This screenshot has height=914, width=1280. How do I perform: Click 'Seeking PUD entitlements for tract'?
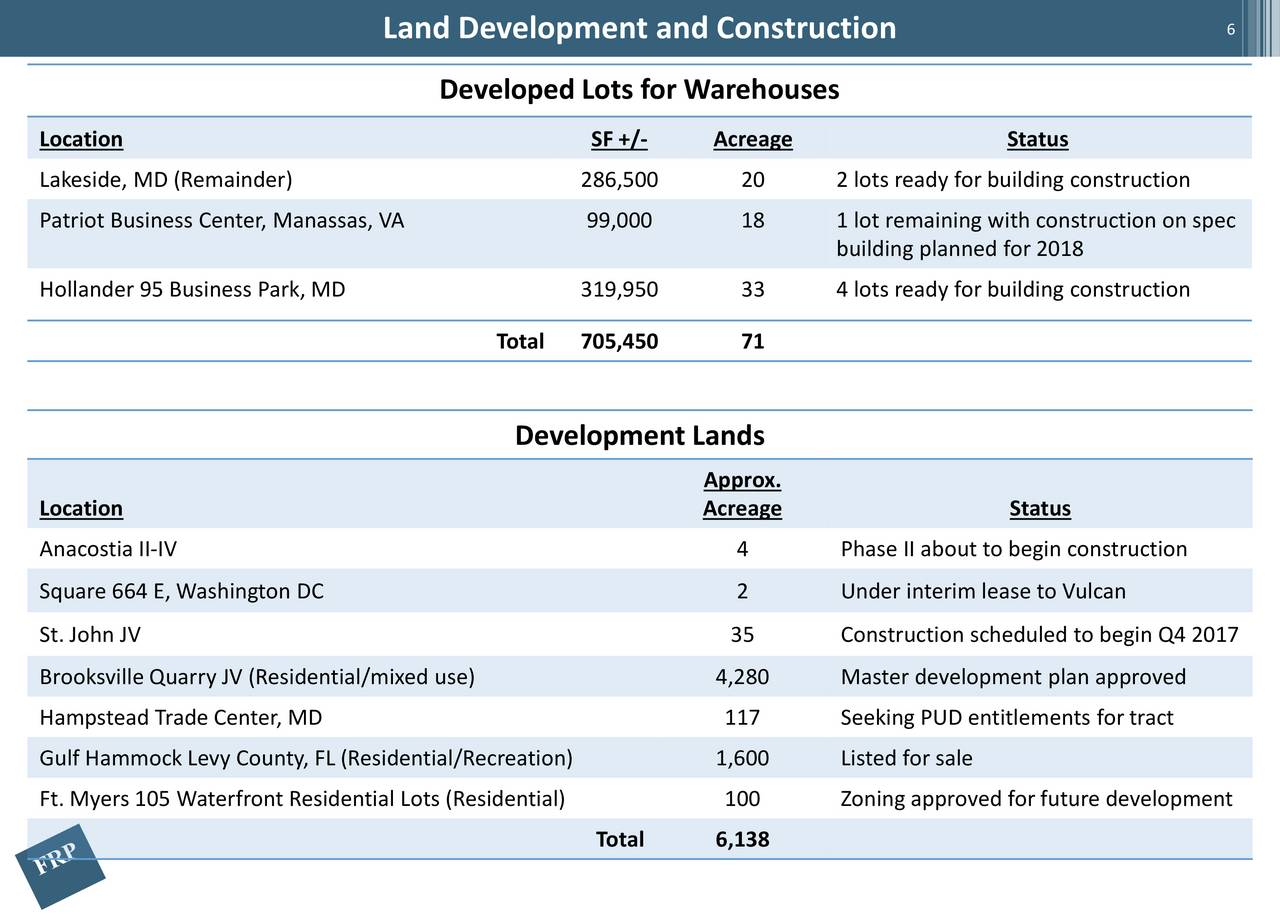click(1007, 718)
